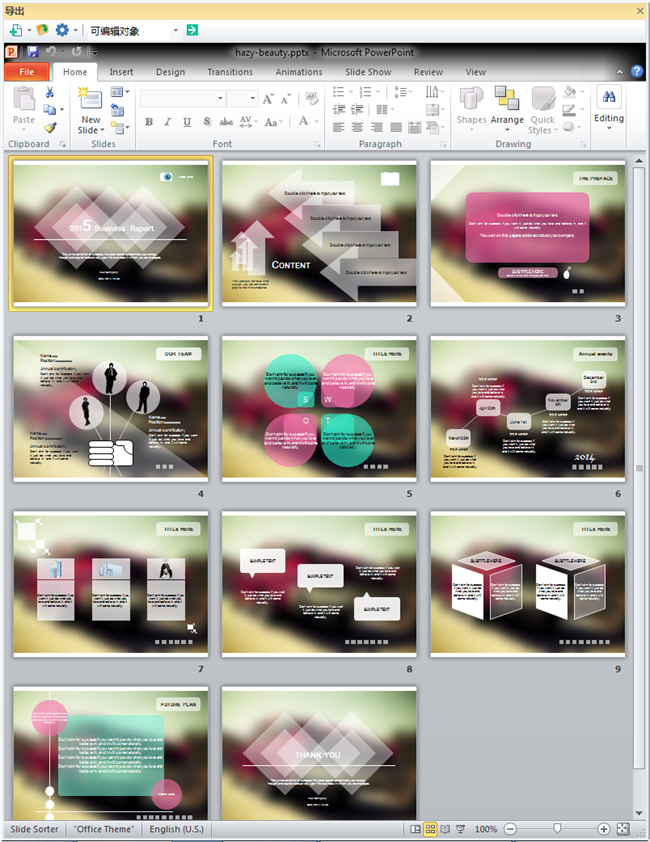Switch to the Insert tab
Viewport: 650px width, 842px height.
pos(121,72)
